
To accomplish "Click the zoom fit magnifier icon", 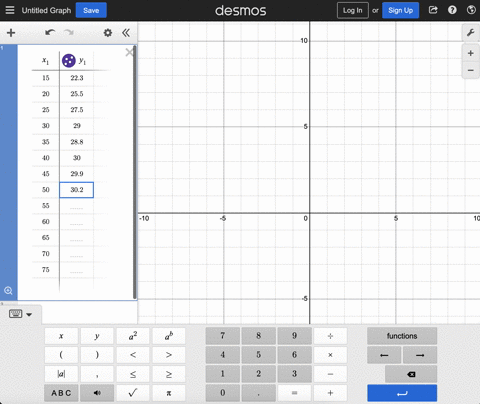I will (8, 291).
